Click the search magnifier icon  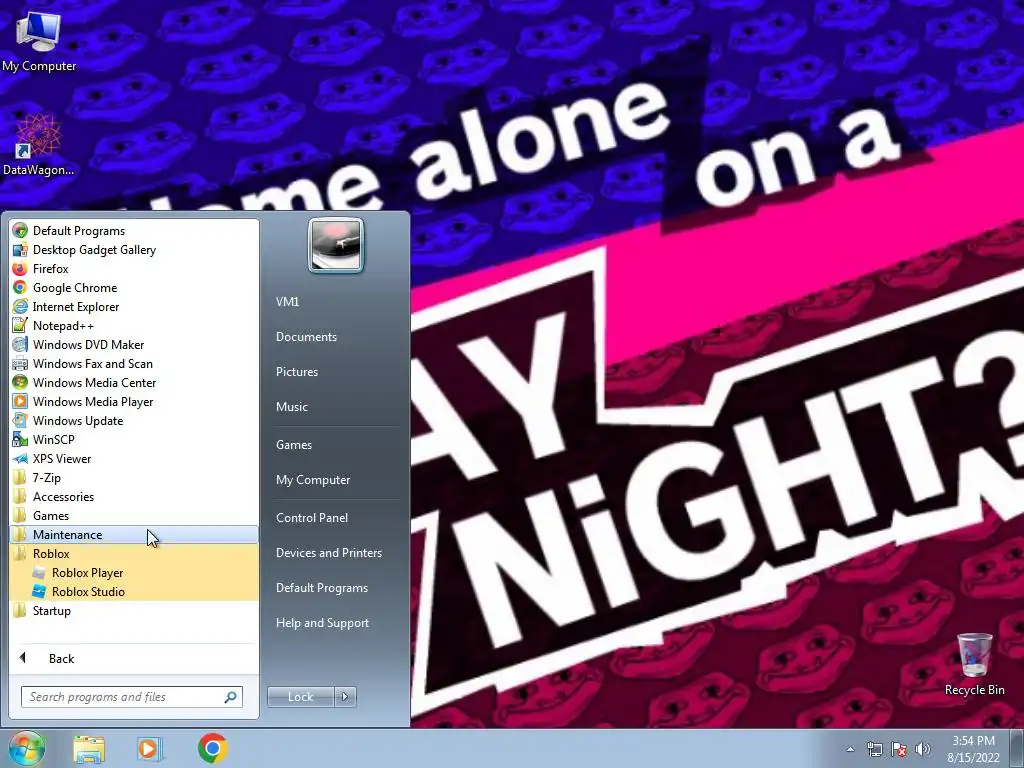pos(231,697)
